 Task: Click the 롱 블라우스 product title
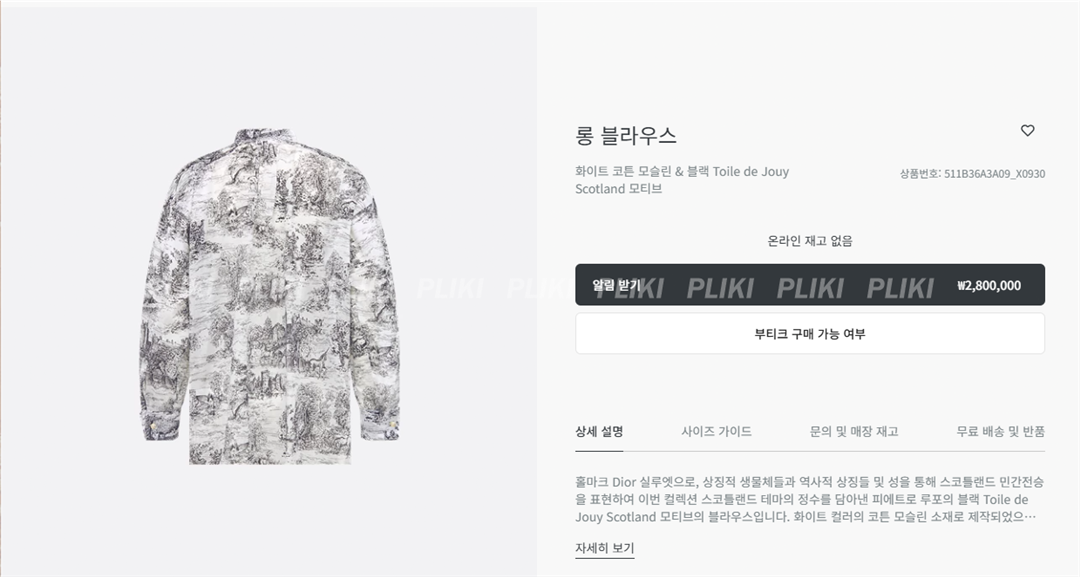(625, 136)
